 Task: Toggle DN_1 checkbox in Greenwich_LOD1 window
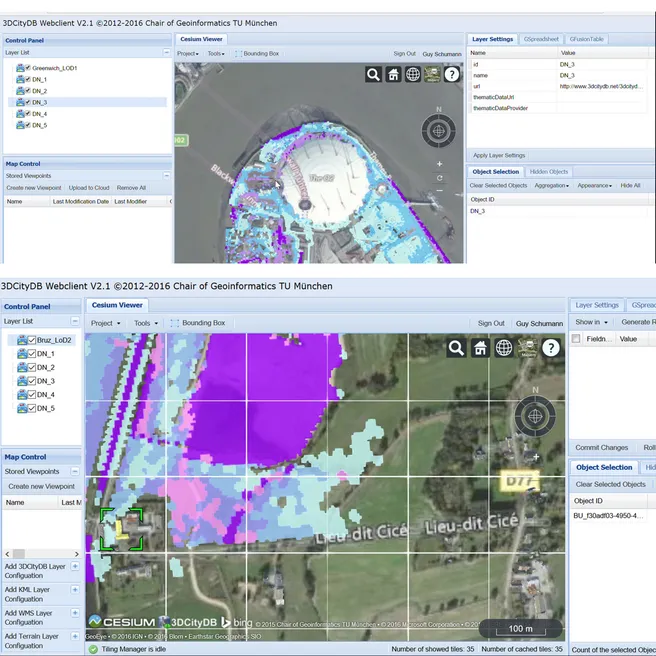pyautogui.click(x=28, y=79)
